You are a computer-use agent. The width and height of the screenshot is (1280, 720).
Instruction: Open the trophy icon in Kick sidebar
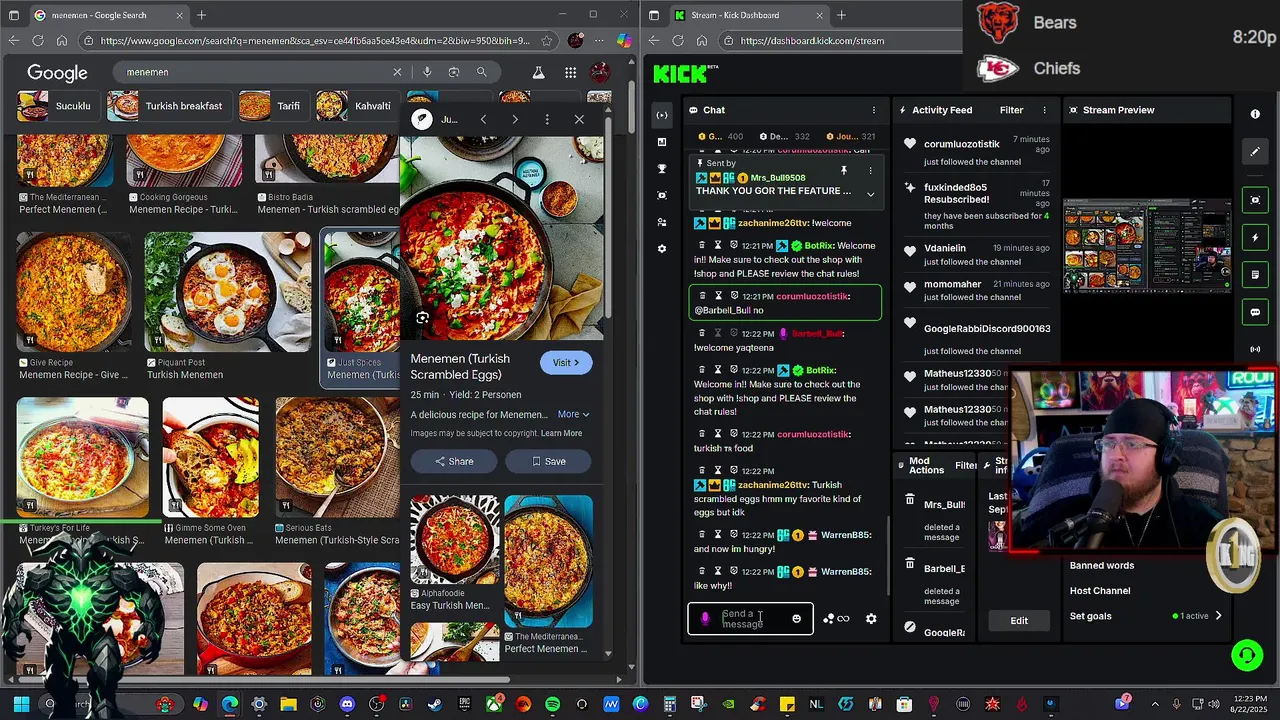[x=662, y=169]
